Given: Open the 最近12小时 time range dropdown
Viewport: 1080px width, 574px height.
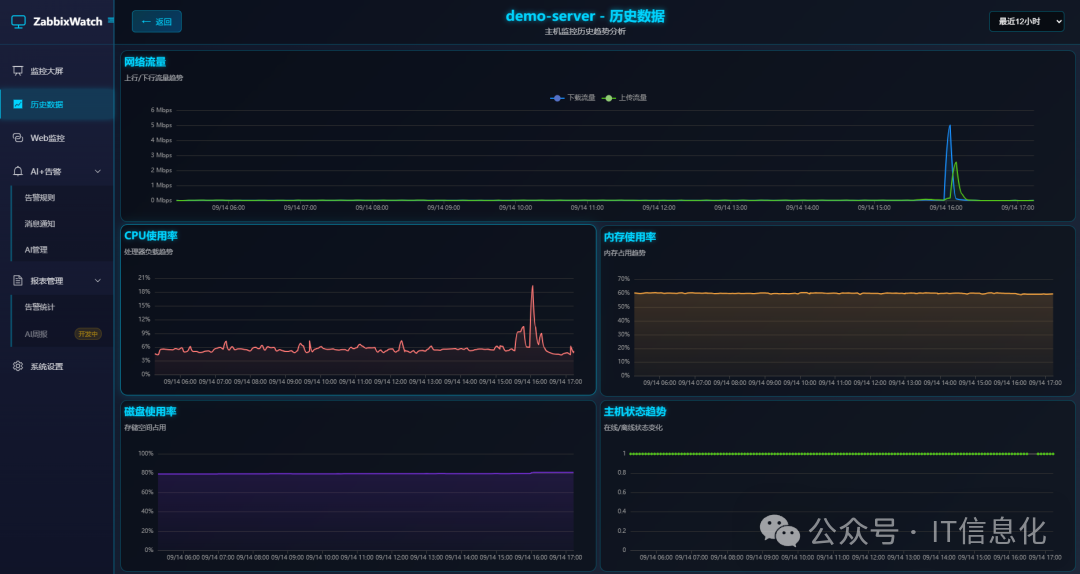Looking at the screenshot, I should 1026,21.
